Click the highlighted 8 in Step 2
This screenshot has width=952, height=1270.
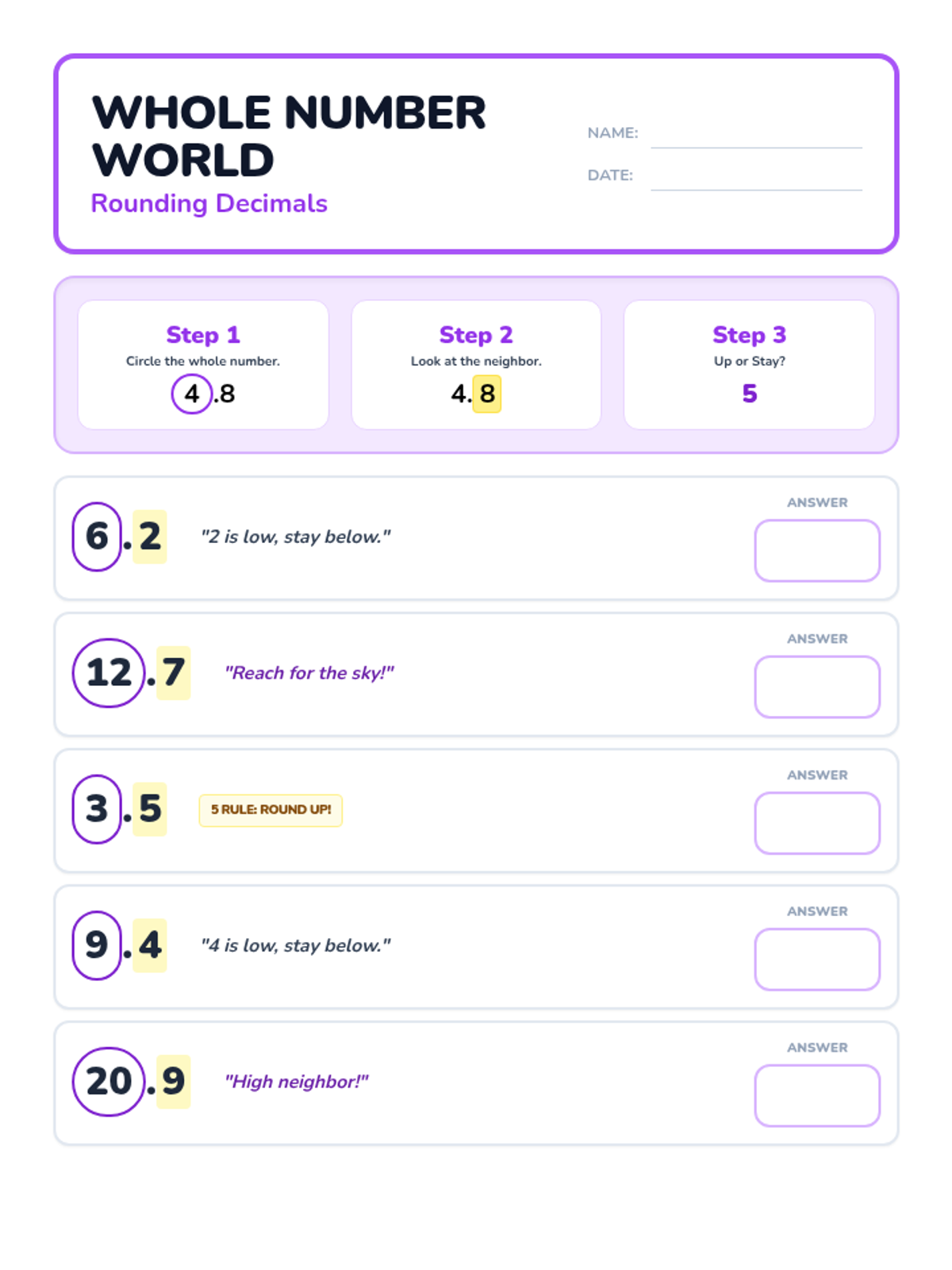(x=487, y=394)
